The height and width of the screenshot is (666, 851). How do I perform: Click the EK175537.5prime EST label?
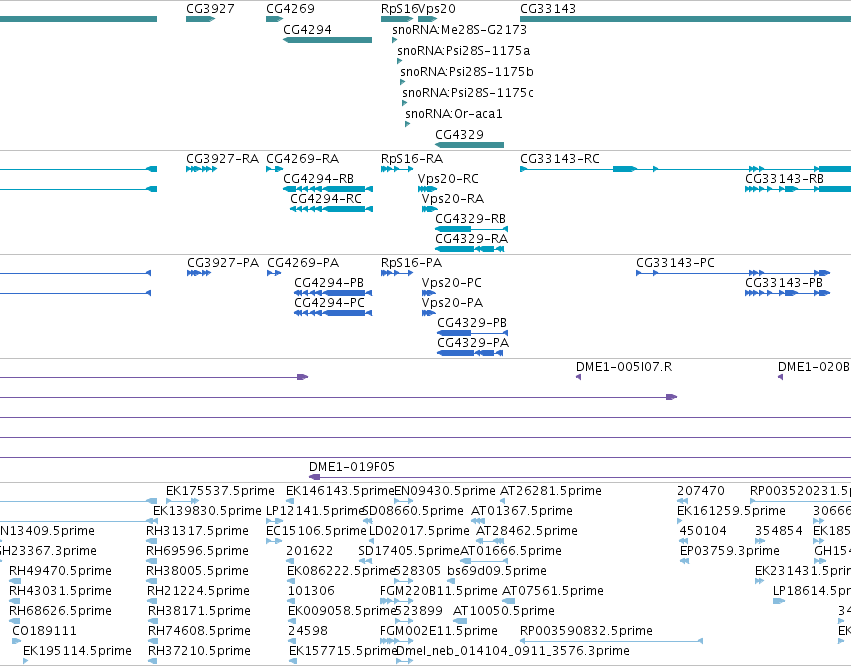pos(220,491)
